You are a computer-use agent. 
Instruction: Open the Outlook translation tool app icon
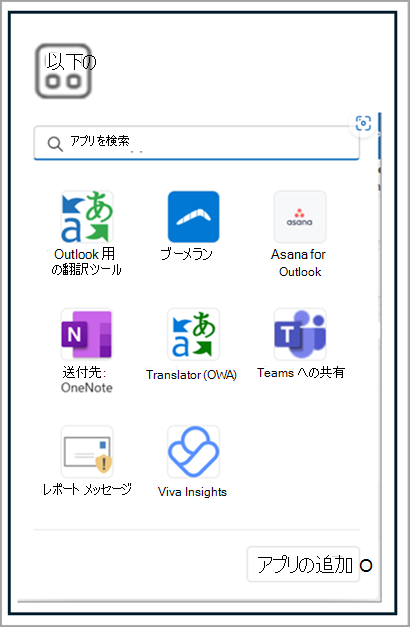[x=87, y=217]
